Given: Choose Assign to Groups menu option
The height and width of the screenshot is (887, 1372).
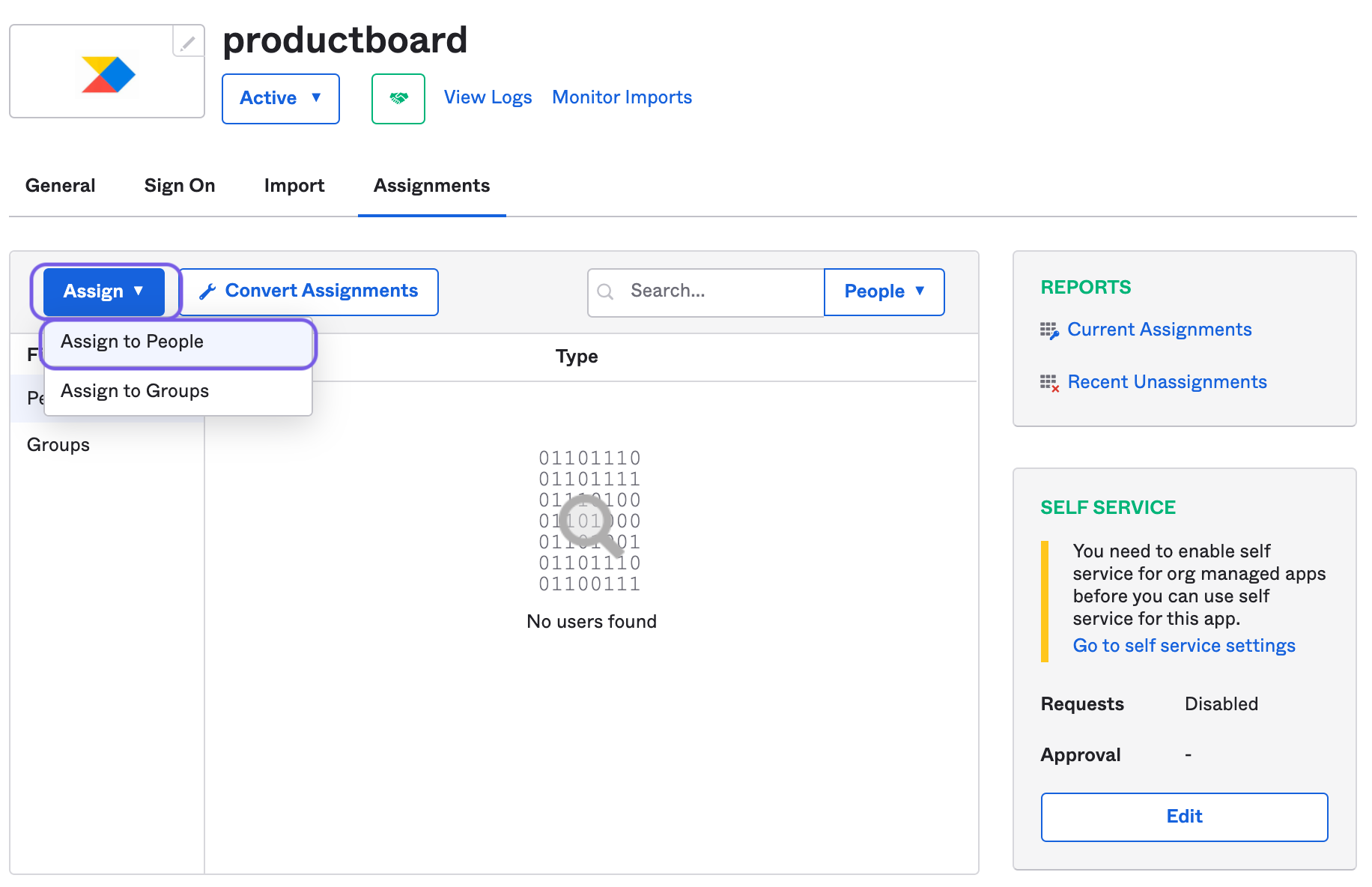Looking at the screenshot, I should 178,391.
